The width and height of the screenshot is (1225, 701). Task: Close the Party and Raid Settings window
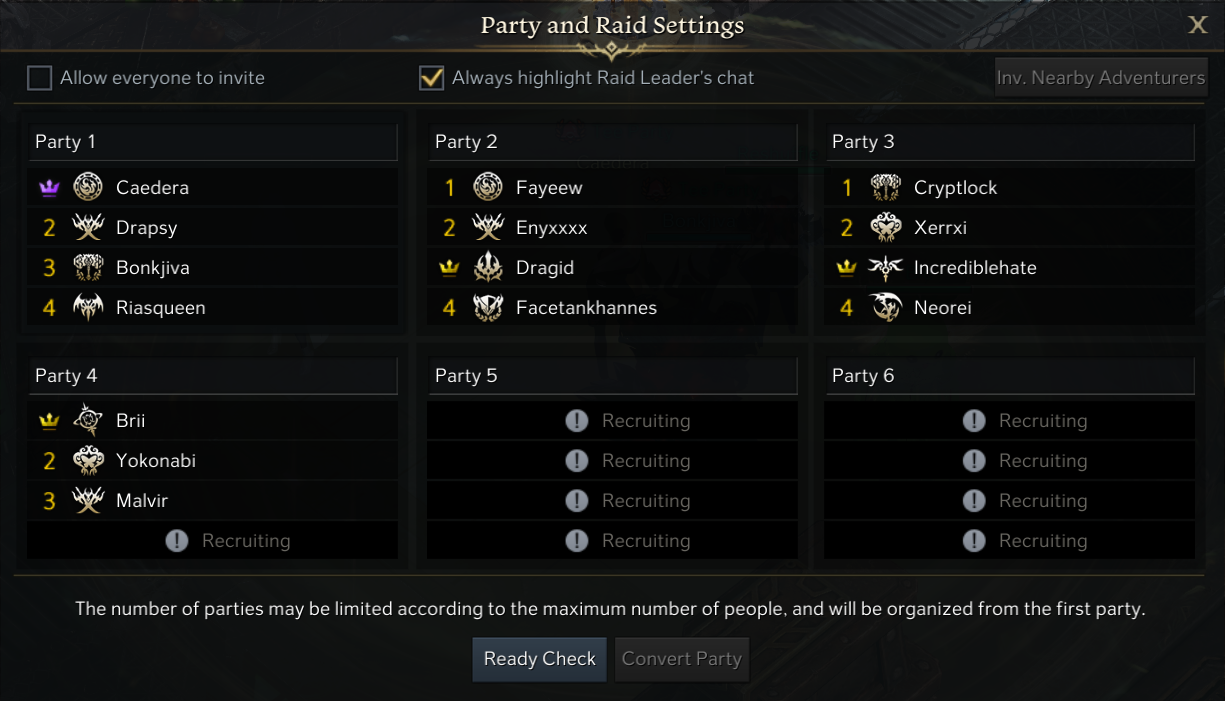tap(1197, 26)
